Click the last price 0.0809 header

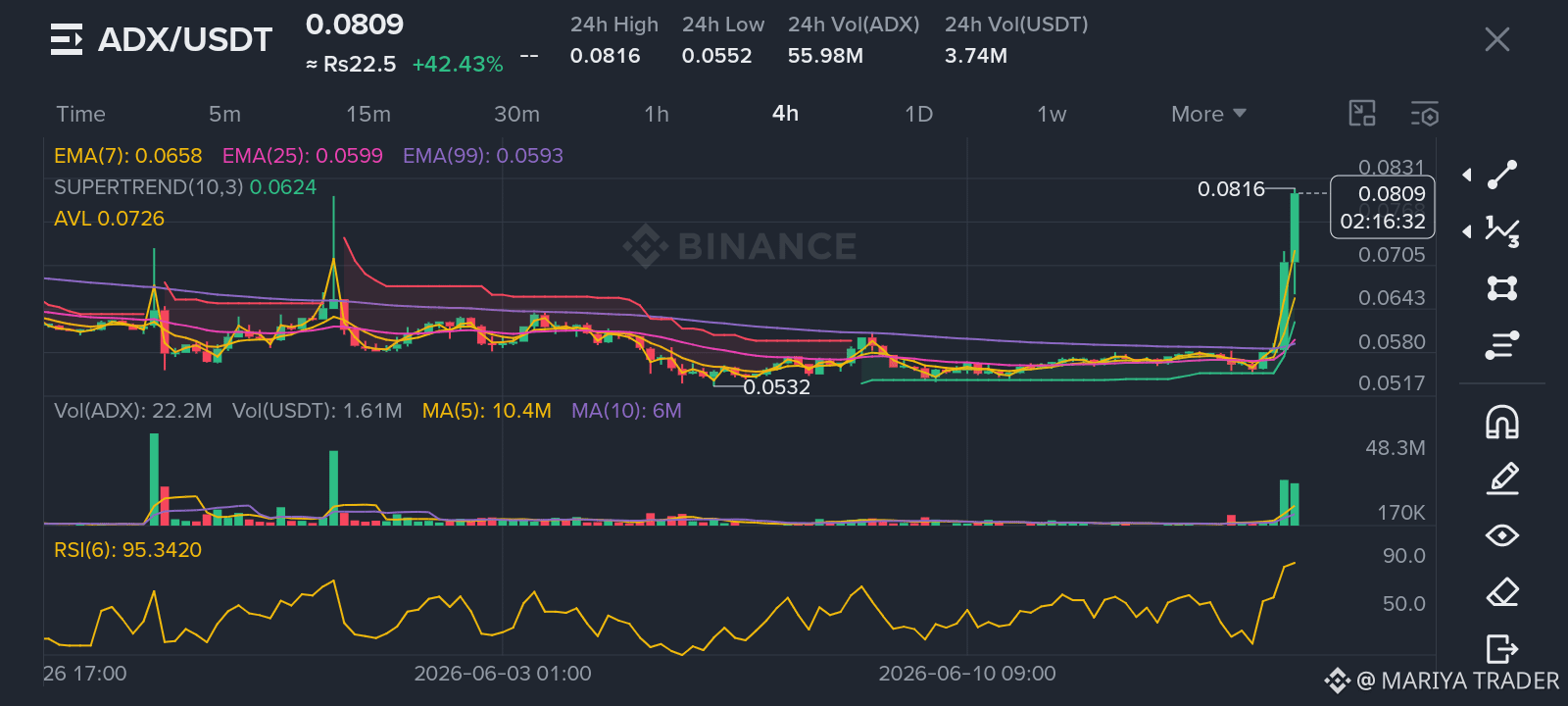point(355,25)
